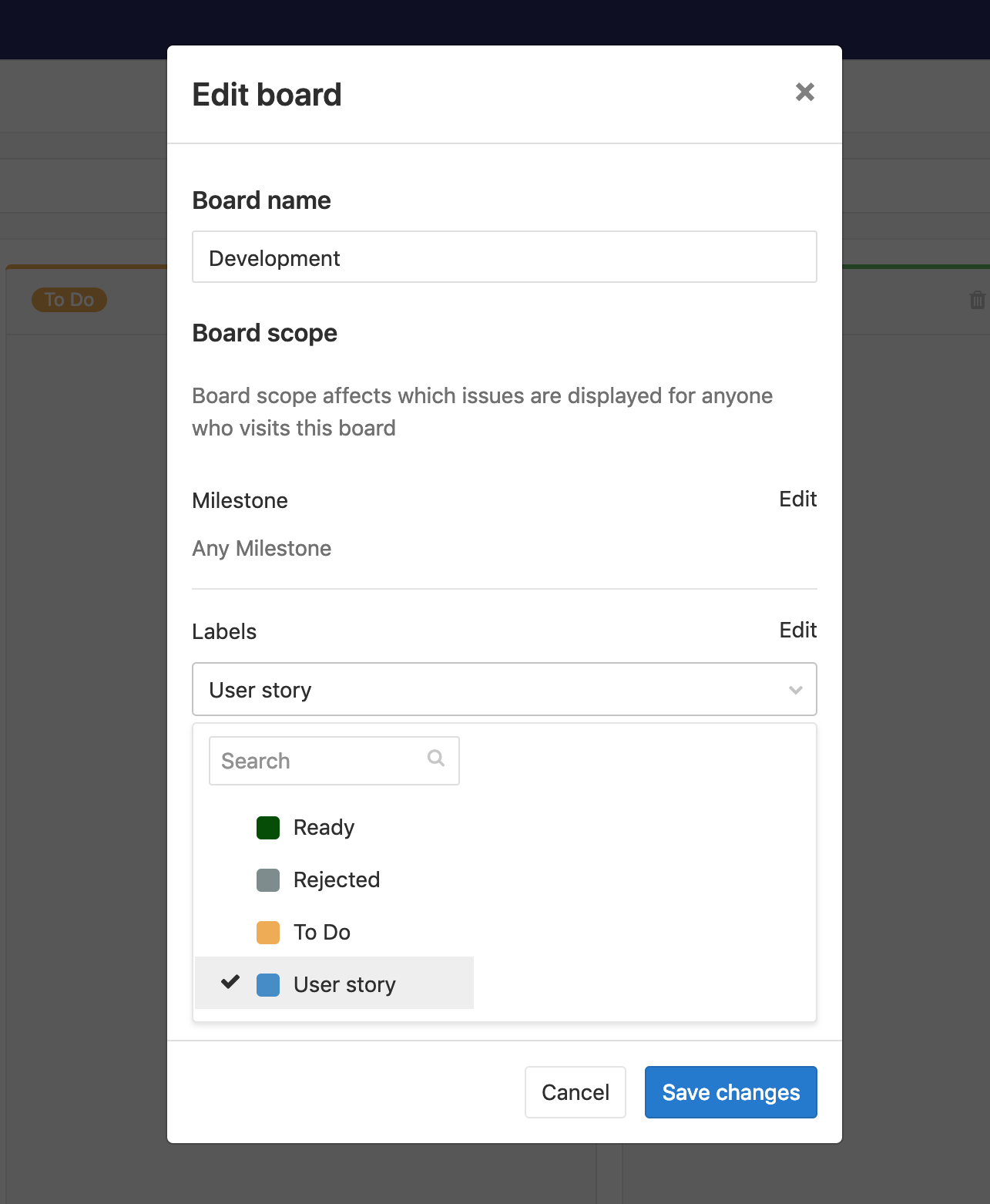The width and height of the screenshot is (990, 1204).
Task: Select the Ready label option
Action: coord(334,827)
